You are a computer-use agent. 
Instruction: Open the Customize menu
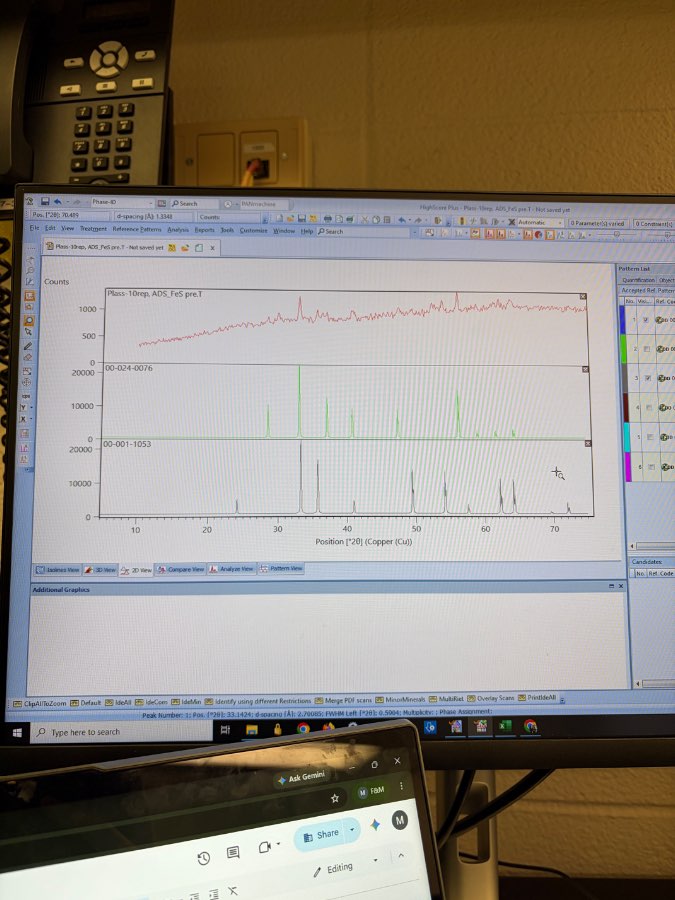tap(253, 230)
